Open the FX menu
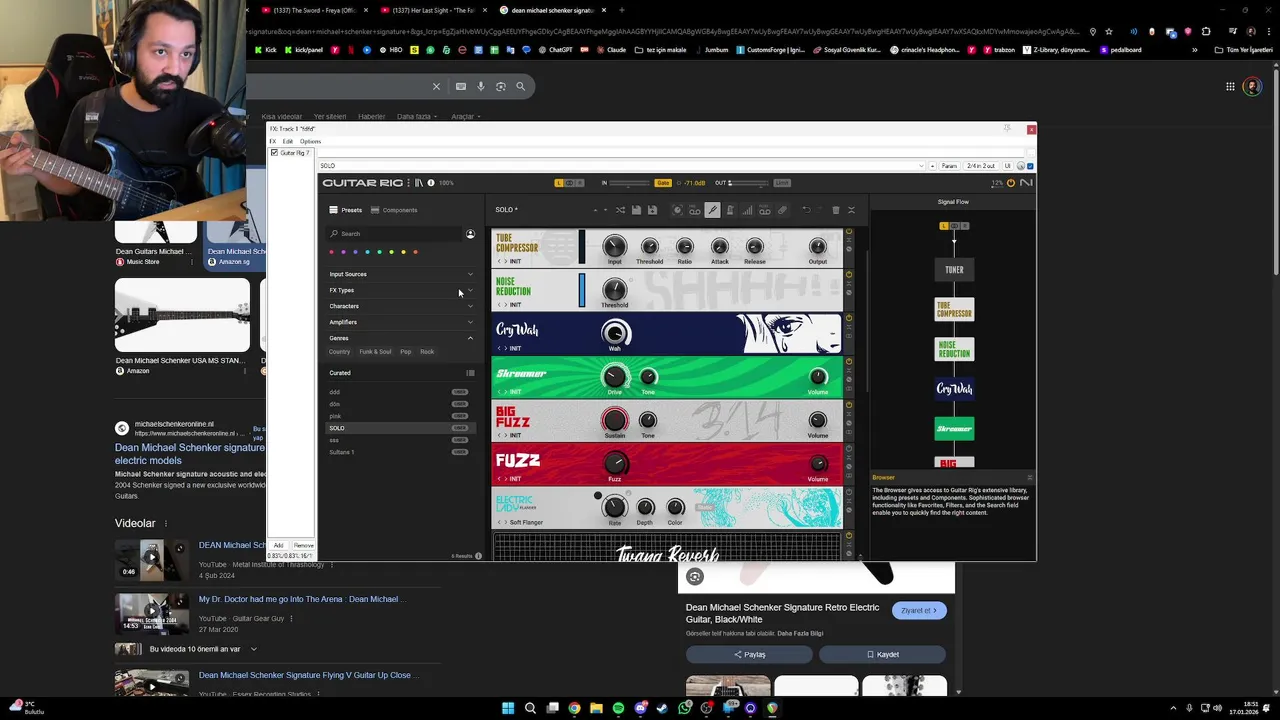The width and height of the screenshot is (1280, 720). [x=272, y=141]
